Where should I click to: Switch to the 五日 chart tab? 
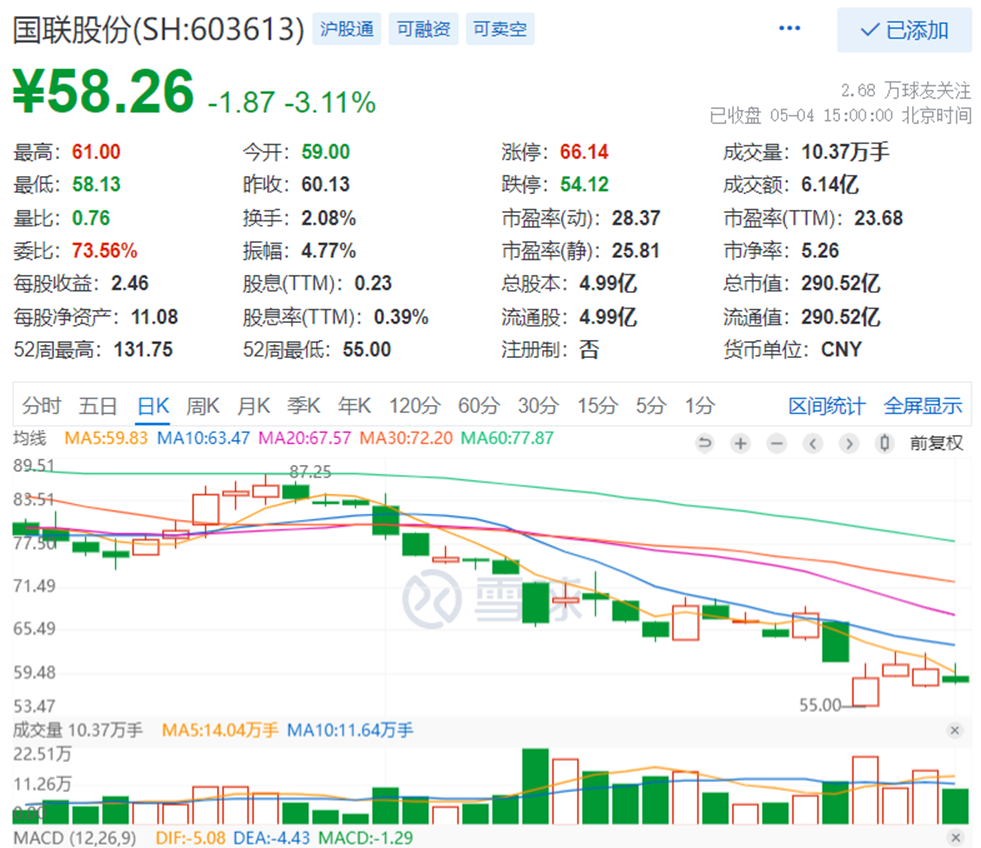98,406
